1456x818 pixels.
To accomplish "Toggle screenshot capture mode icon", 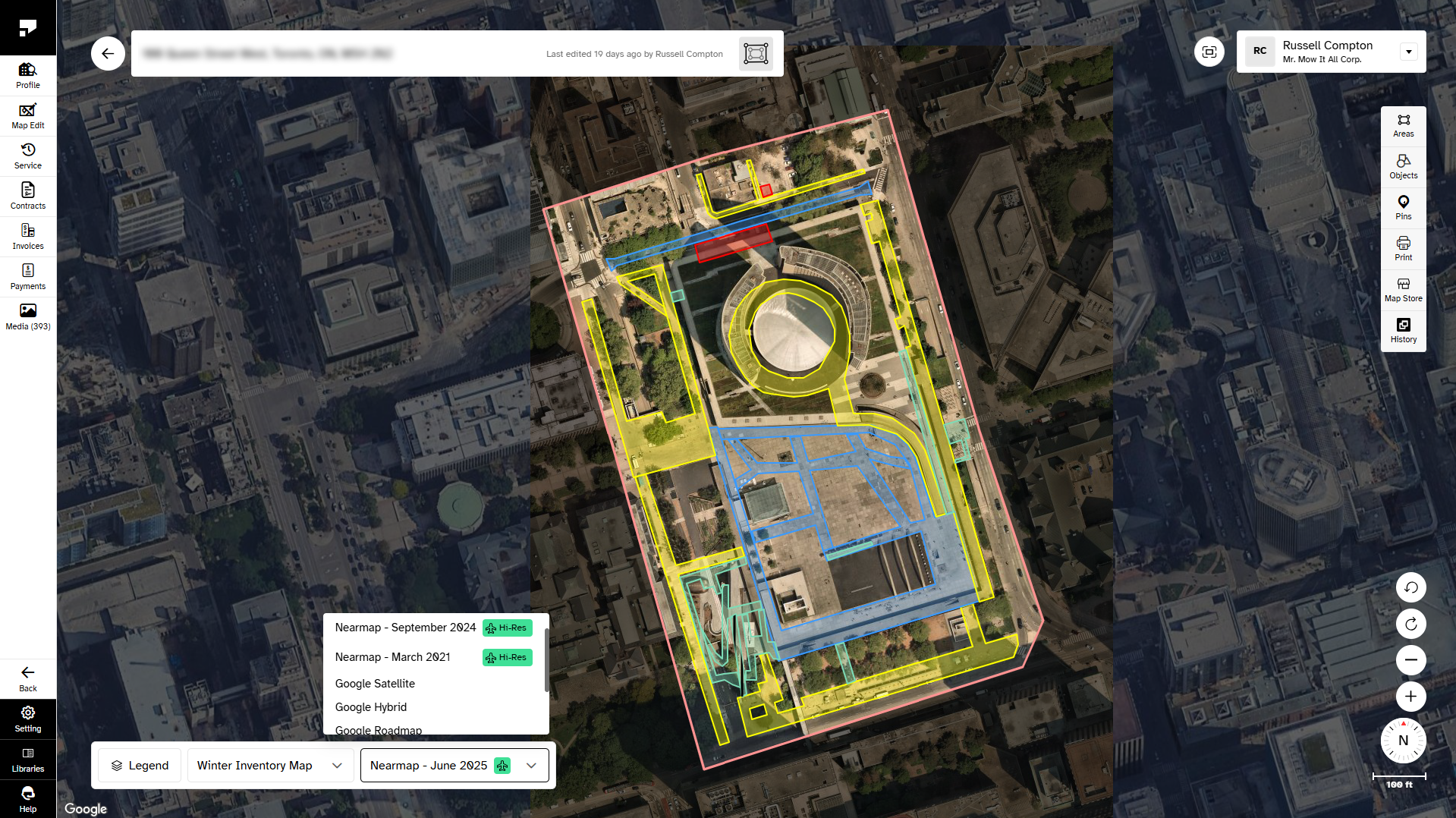I will (x=1209, y=52).
